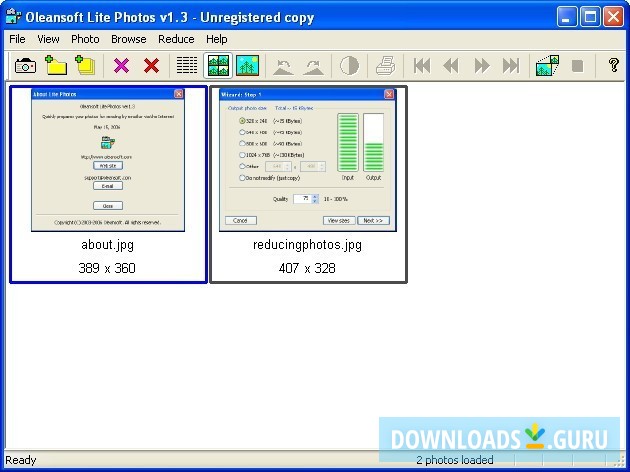The image size is (630, 472).
Task: Click the application icon in title bar
Action: (x=13, y=17)
